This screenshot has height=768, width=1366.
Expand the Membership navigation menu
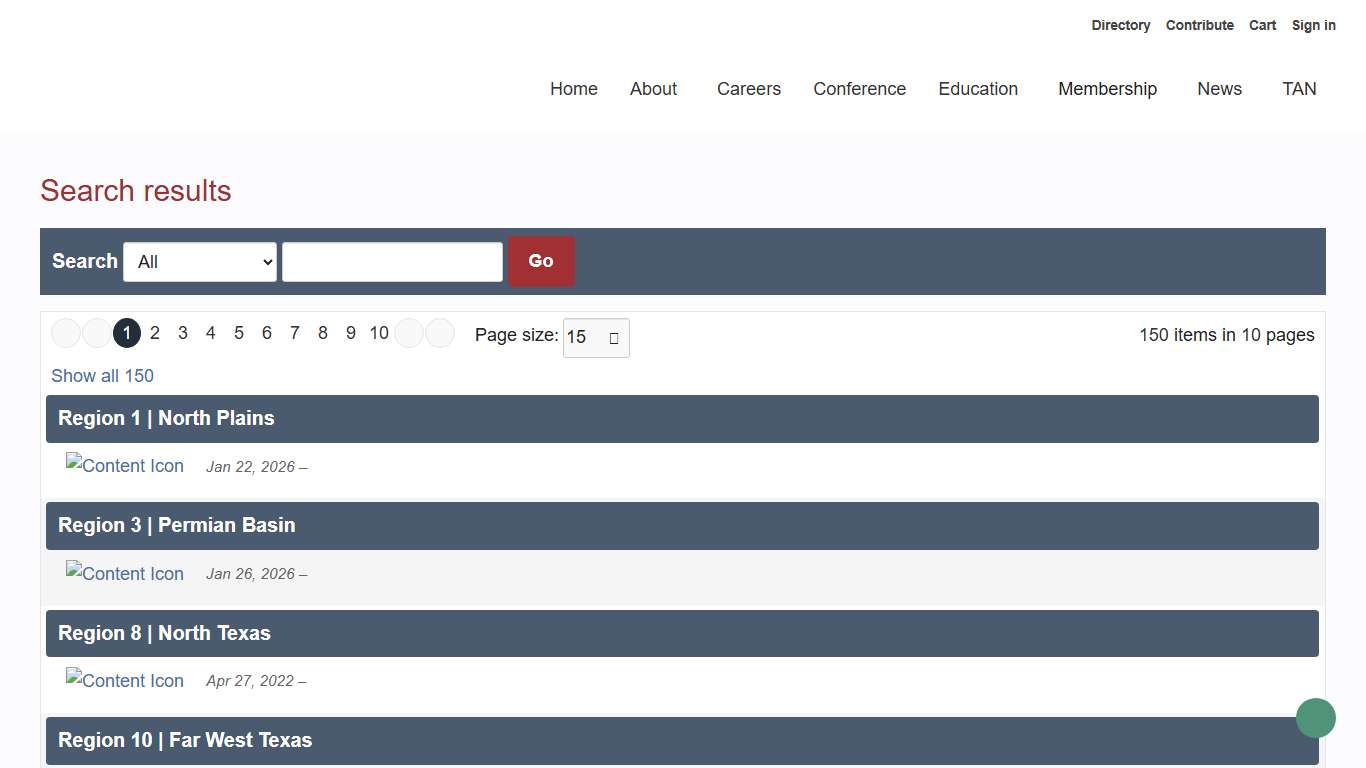(x=1107, y=89)
